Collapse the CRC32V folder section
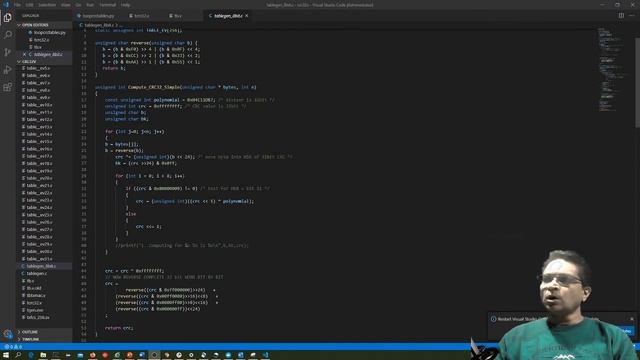This screenshot has width=640, height=360. pos(44,62)
